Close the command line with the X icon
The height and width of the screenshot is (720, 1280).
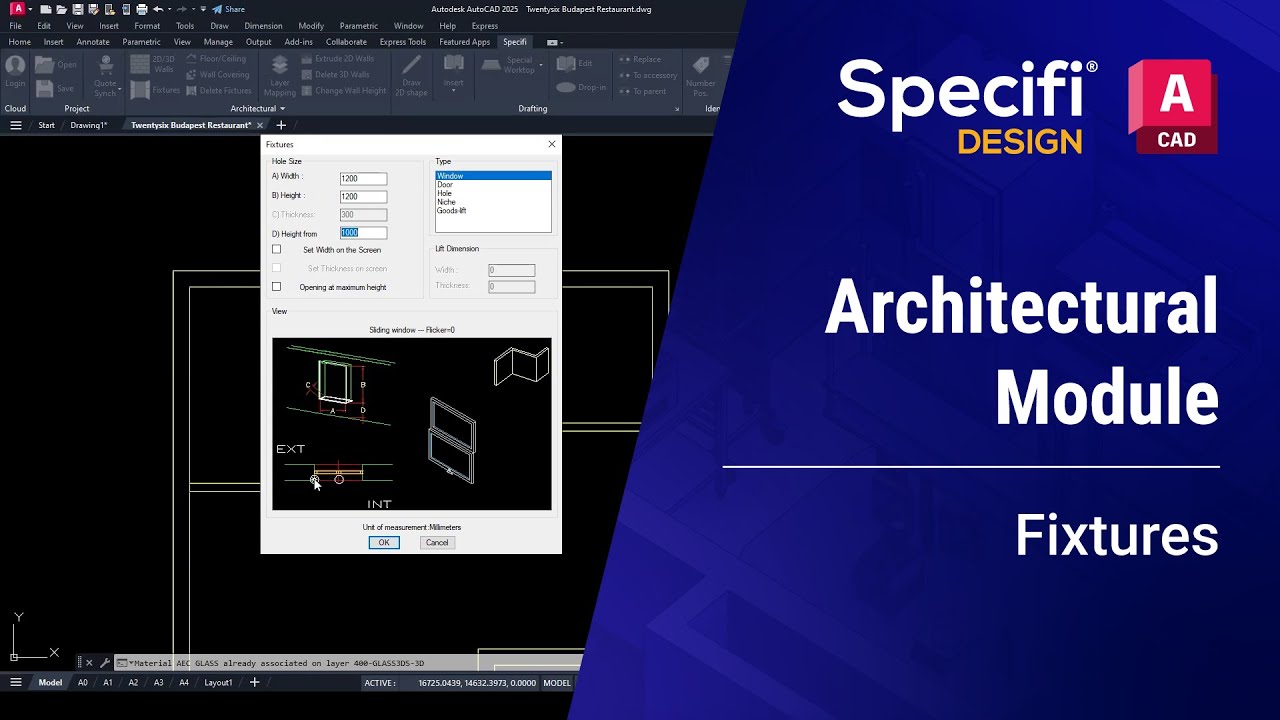89,662
